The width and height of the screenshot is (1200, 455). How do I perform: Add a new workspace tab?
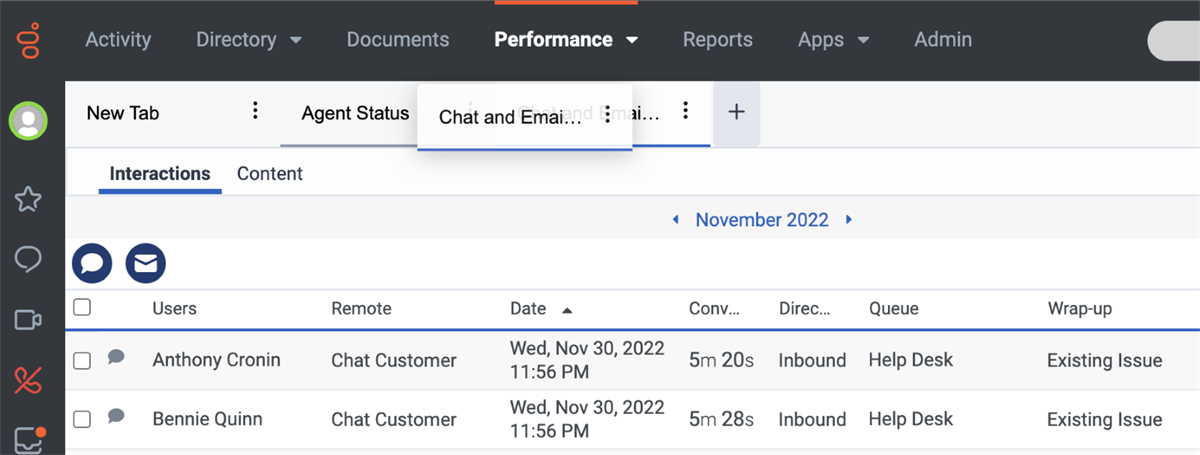[736, 112]
